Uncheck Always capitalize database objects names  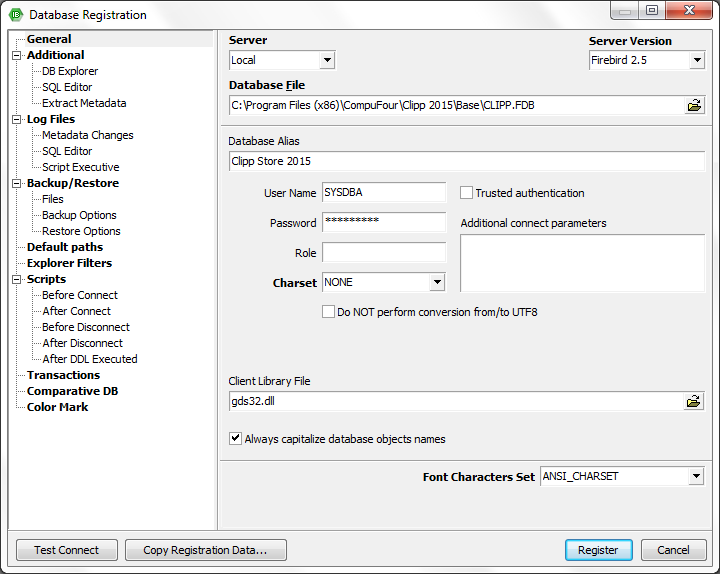click(236, 439)
